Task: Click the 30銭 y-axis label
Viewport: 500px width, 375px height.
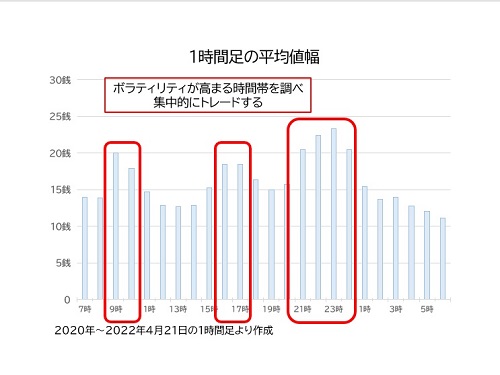Action: [x=60, y=80]
